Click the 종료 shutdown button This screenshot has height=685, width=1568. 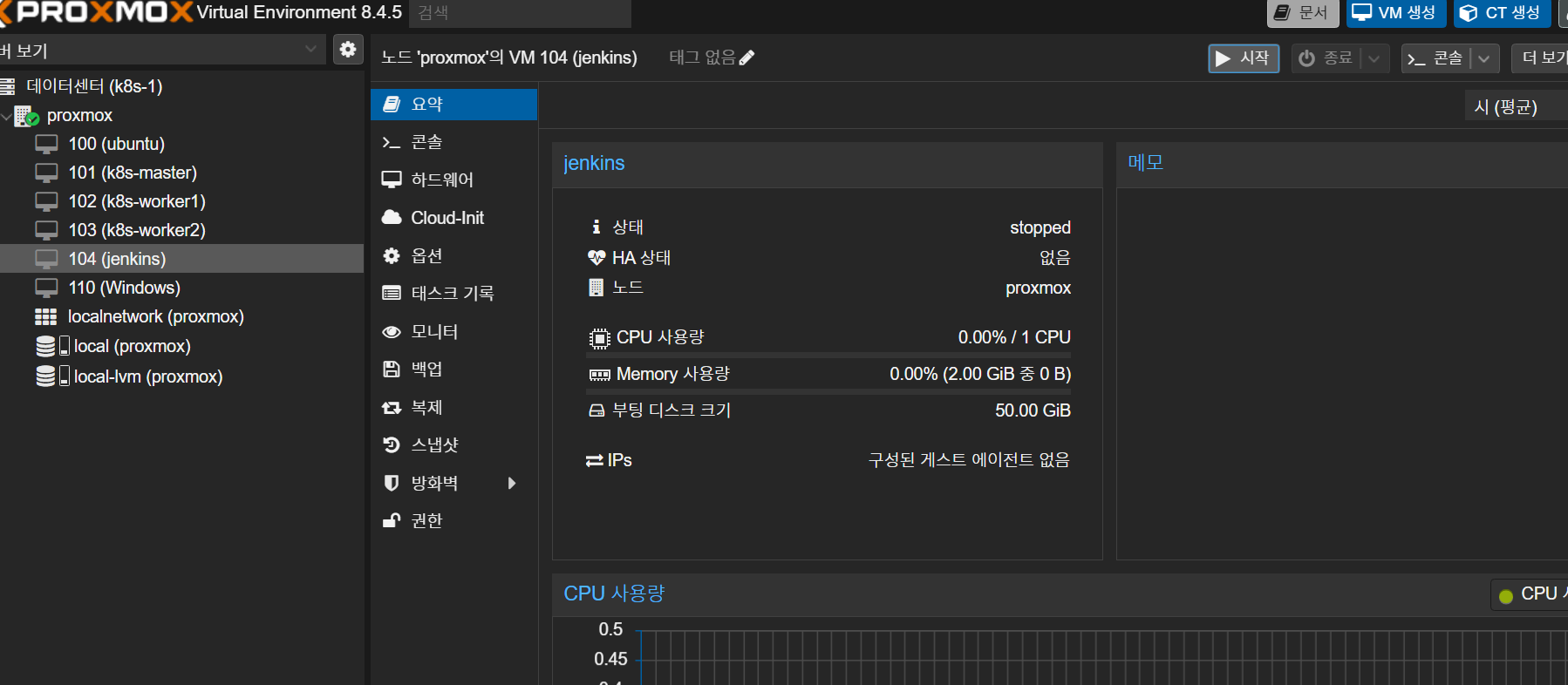tap(1326, 58)
